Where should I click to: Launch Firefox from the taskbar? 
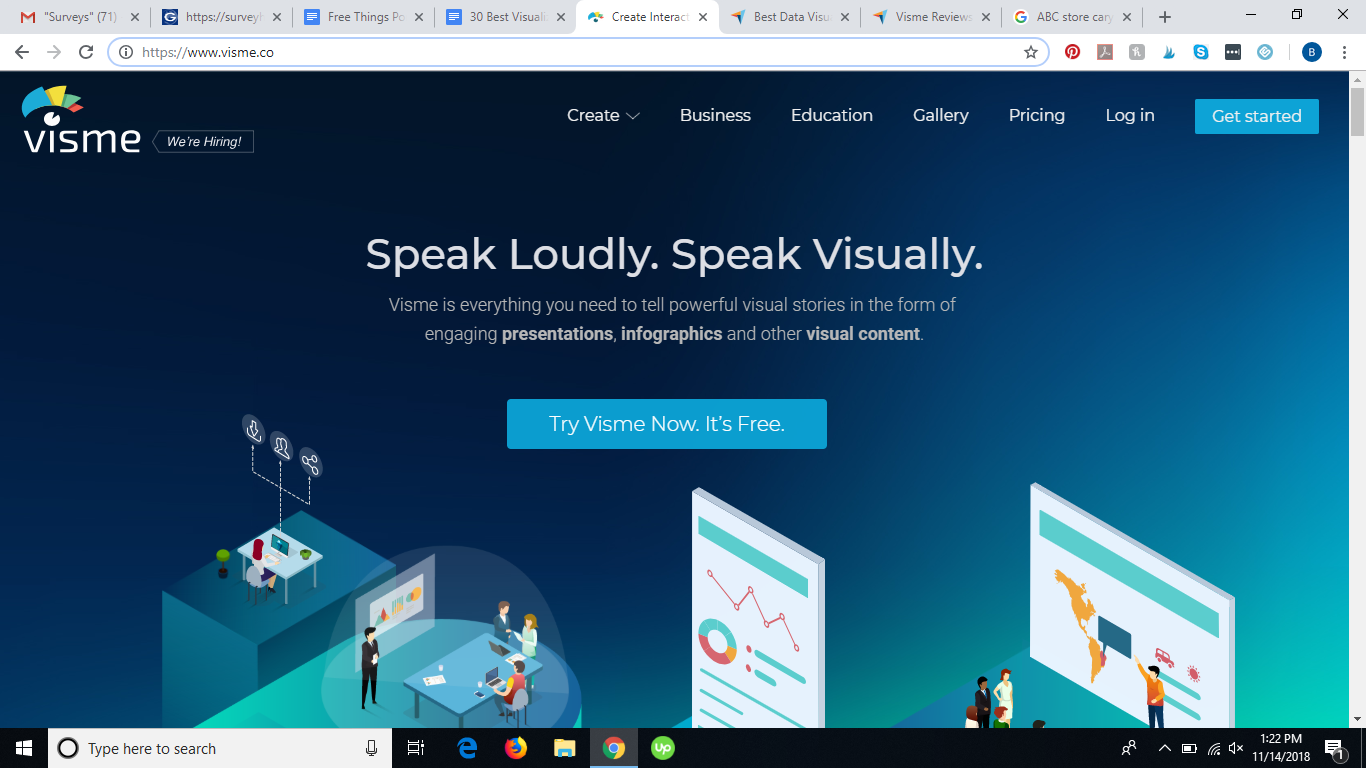click(516, 748)
